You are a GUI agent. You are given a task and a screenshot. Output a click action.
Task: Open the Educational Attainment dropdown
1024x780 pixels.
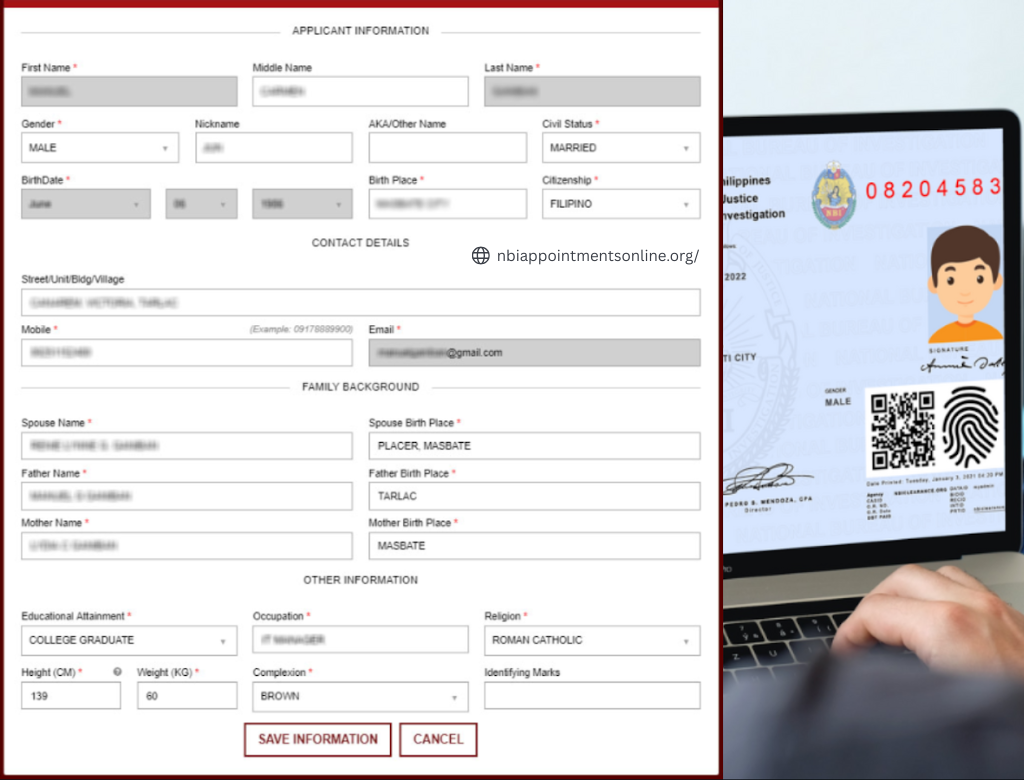point(128,640)
